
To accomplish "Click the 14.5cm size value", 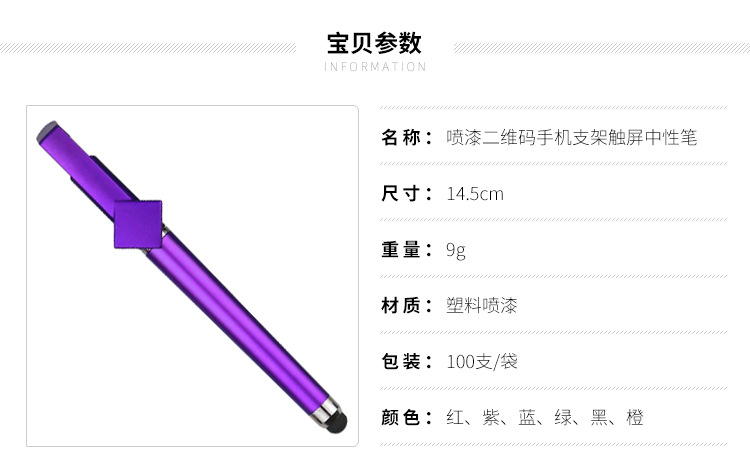I will pyautogui.click(x=475, y=193).
